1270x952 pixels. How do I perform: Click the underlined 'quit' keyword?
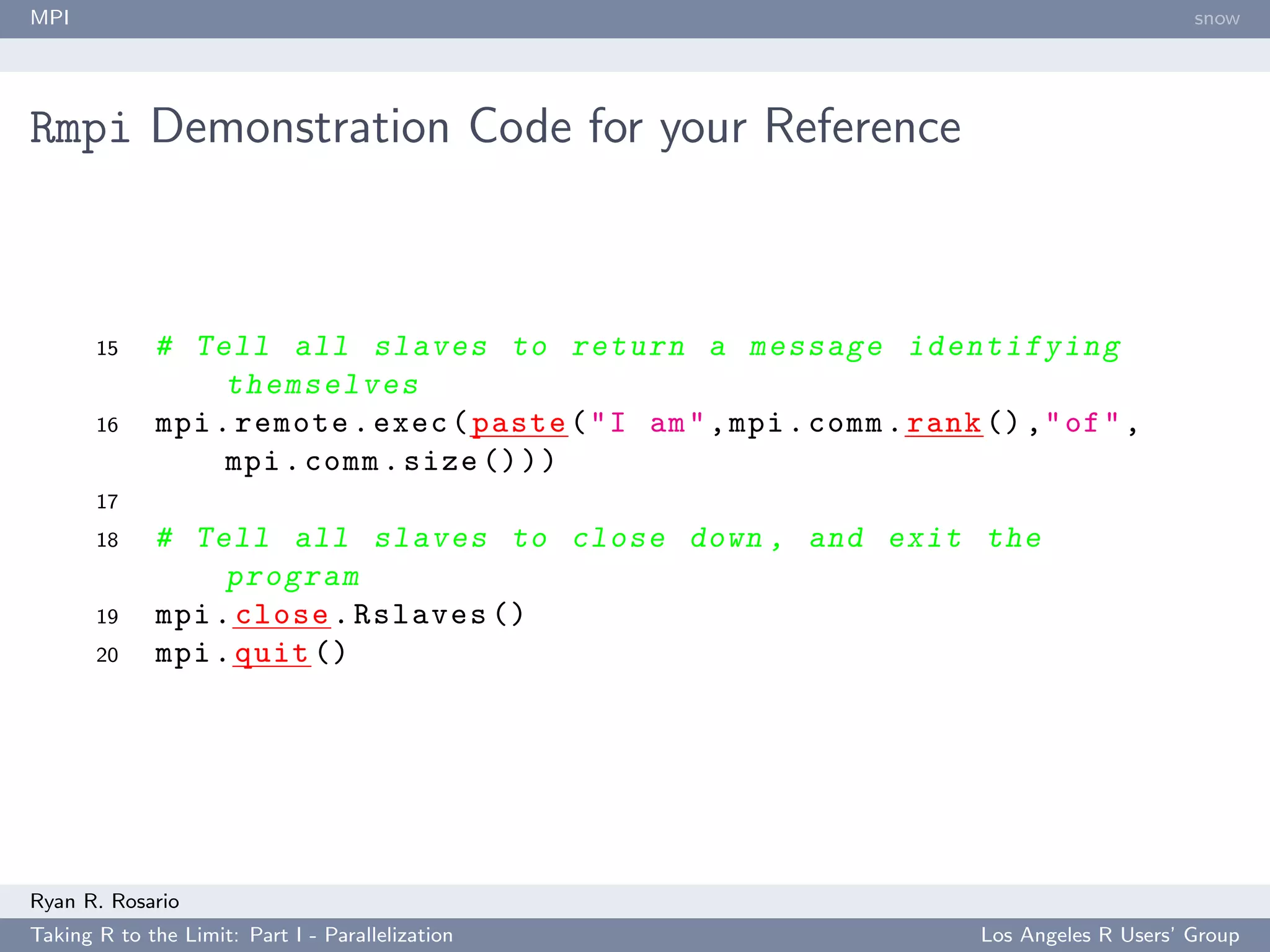[272, 654]
